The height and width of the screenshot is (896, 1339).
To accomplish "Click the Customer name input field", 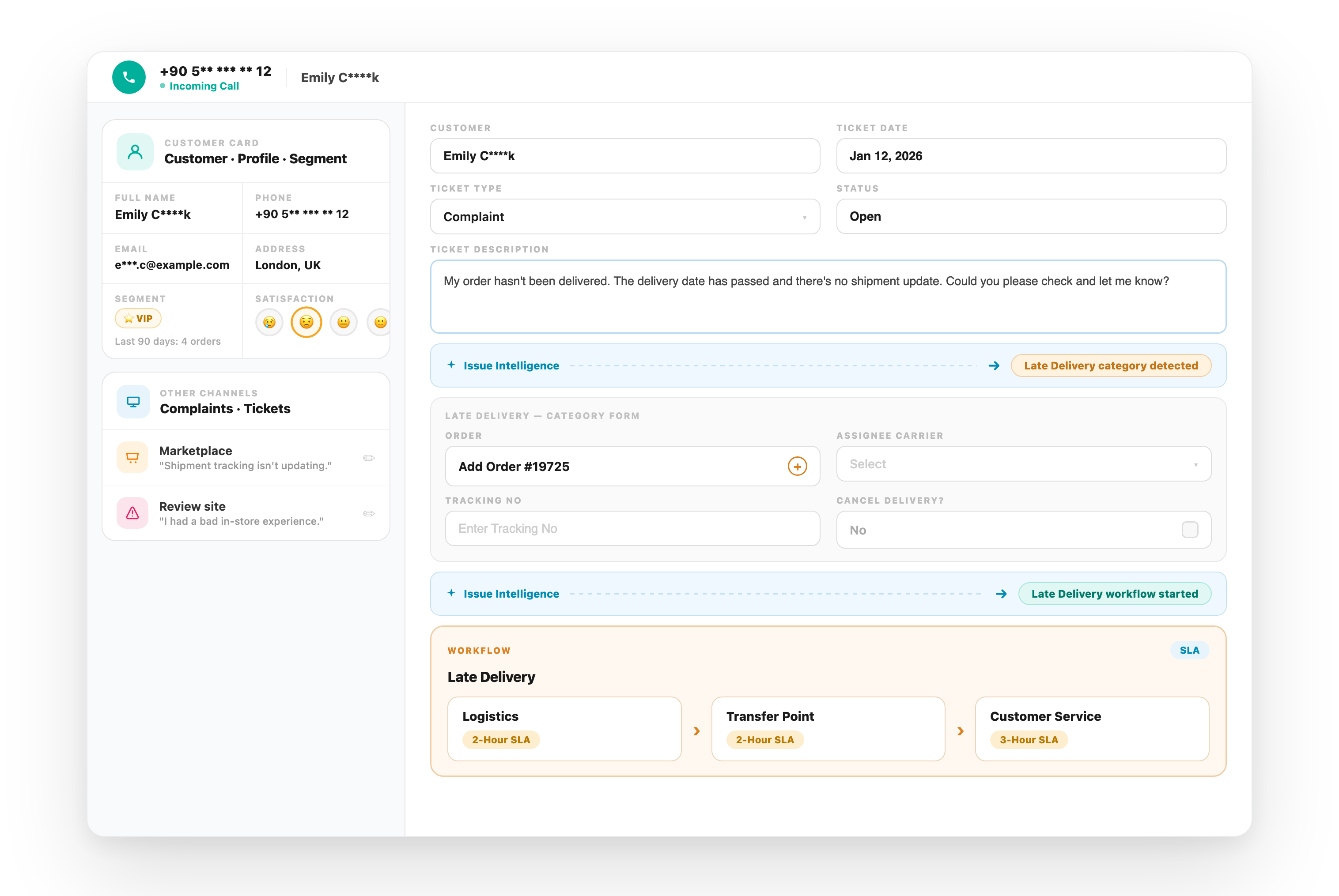I will 625,156.
